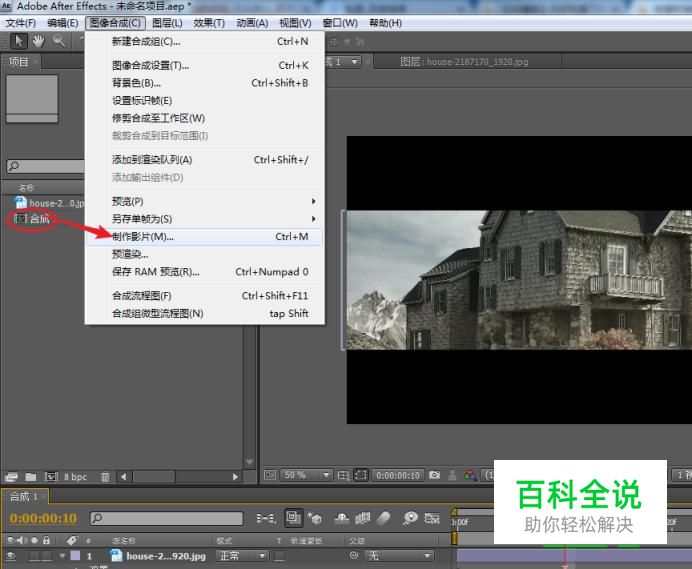Viewport: 692px width, 569px height.
Task: Toggle the 8 bpc color depth
Action: [x=75, y=477]
